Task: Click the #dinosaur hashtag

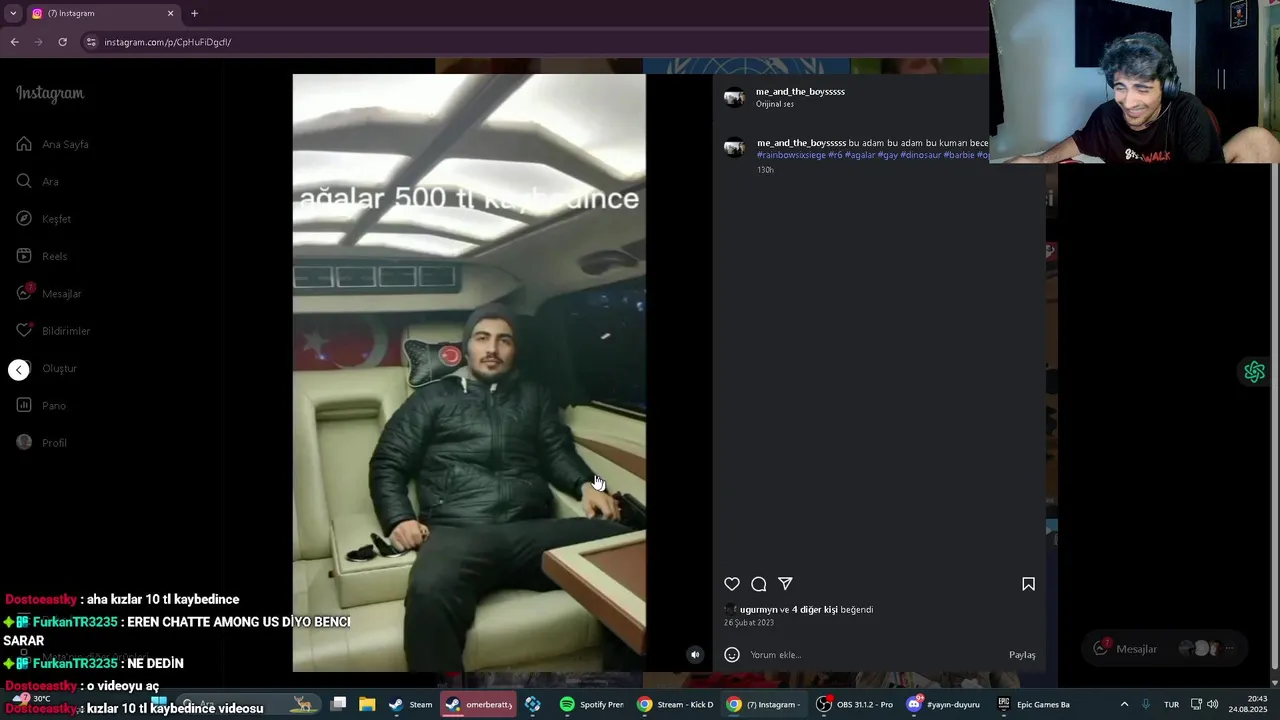Action: (x=921, y=155)
